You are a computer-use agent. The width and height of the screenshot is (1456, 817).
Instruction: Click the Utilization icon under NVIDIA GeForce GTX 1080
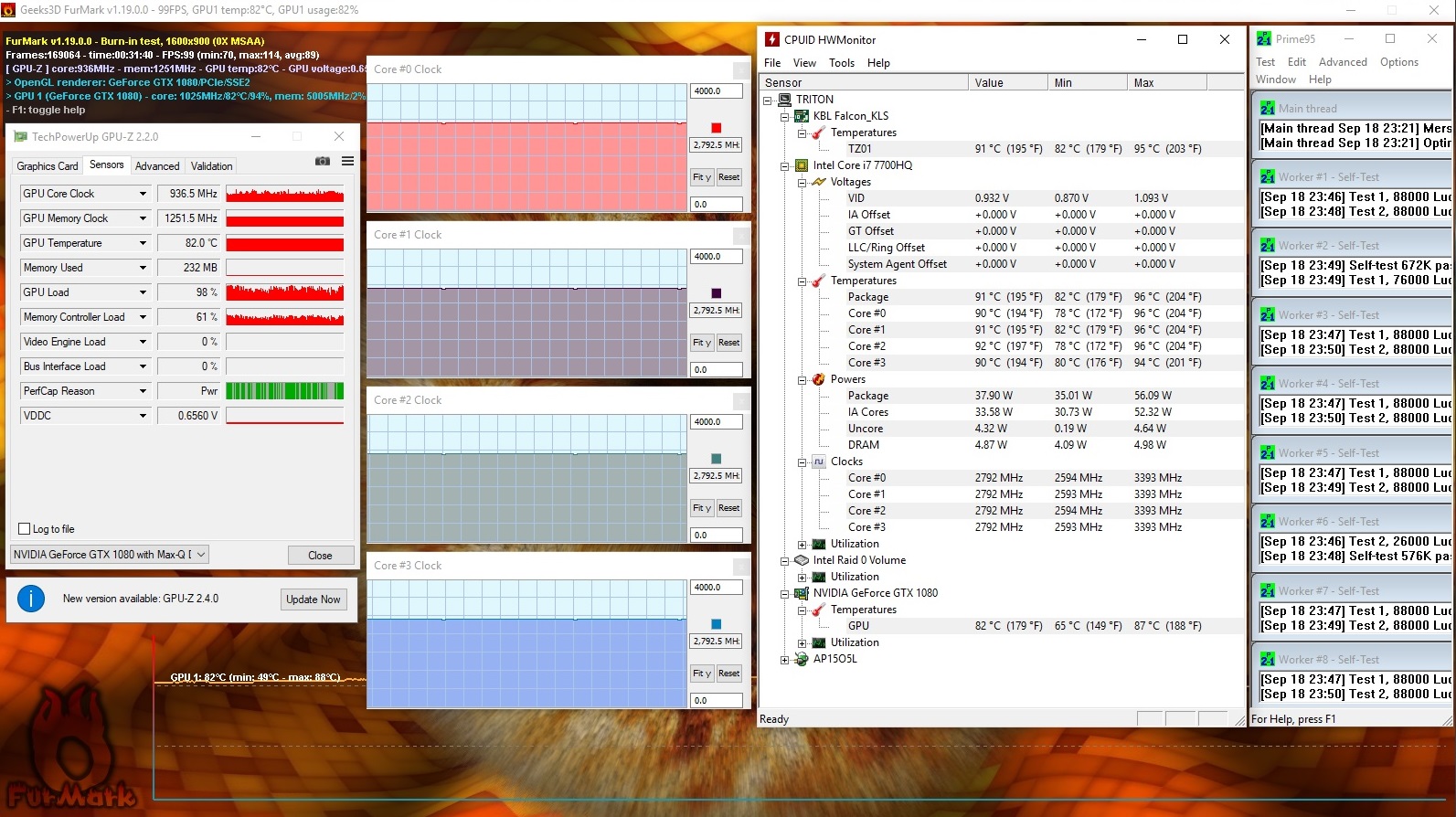819,642
